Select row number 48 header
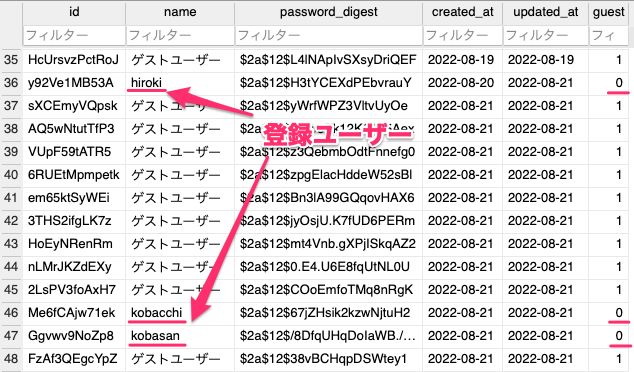Image resolution: width=634 pixels, height=372 pixels. [11, 359]
